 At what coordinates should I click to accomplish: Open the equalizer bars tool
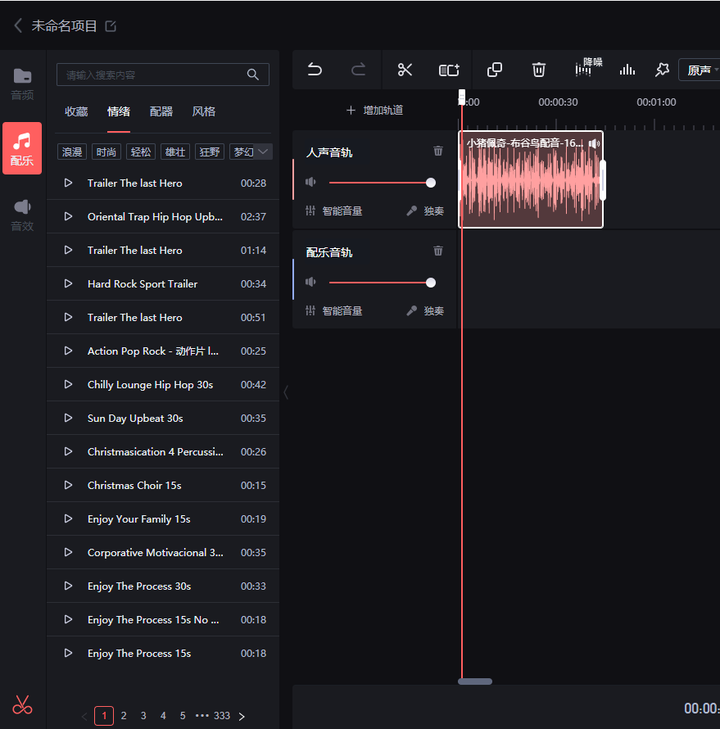(x=627, y=70)
